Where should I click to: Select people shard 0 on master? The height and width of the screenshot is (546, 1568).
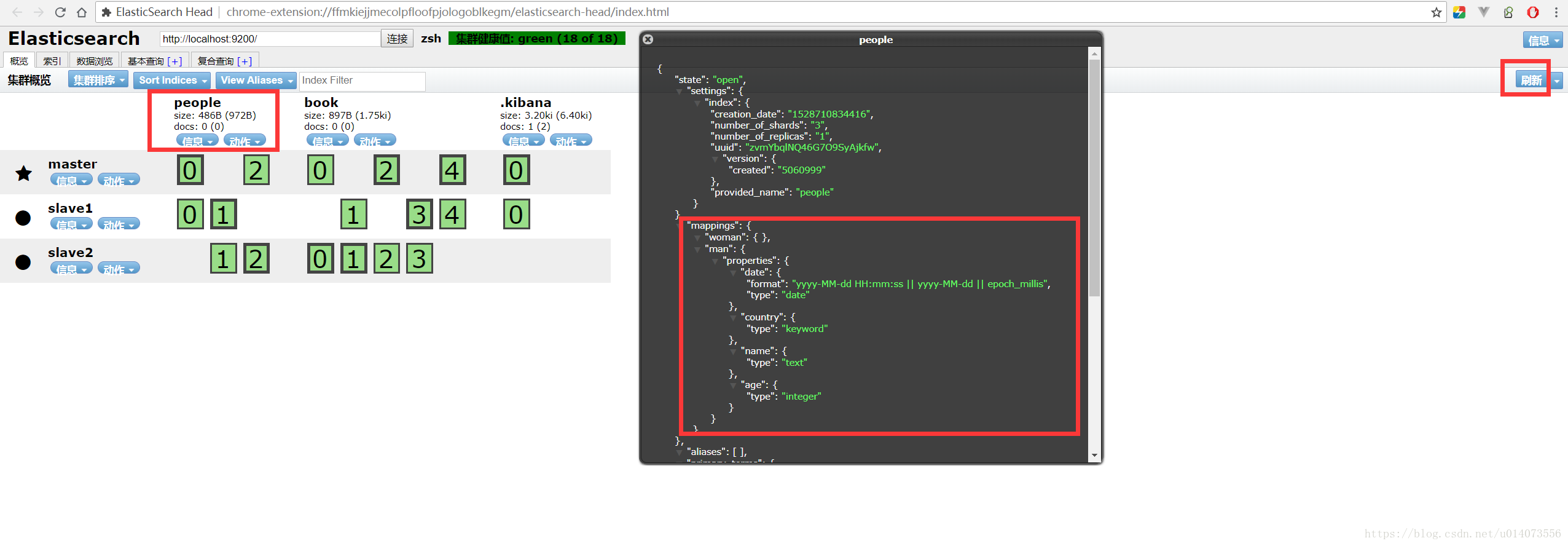[190, 170]
